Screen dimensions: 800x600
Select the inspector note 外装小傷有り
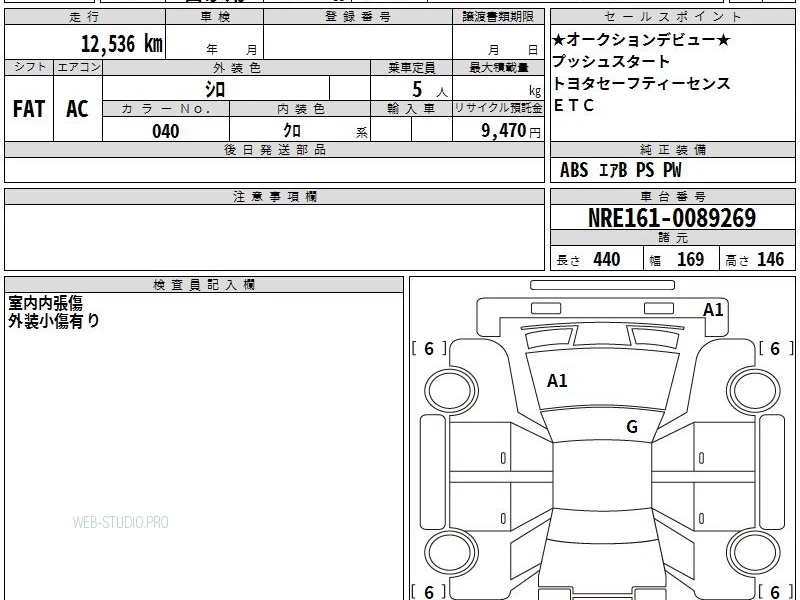[x=54, y=320]
